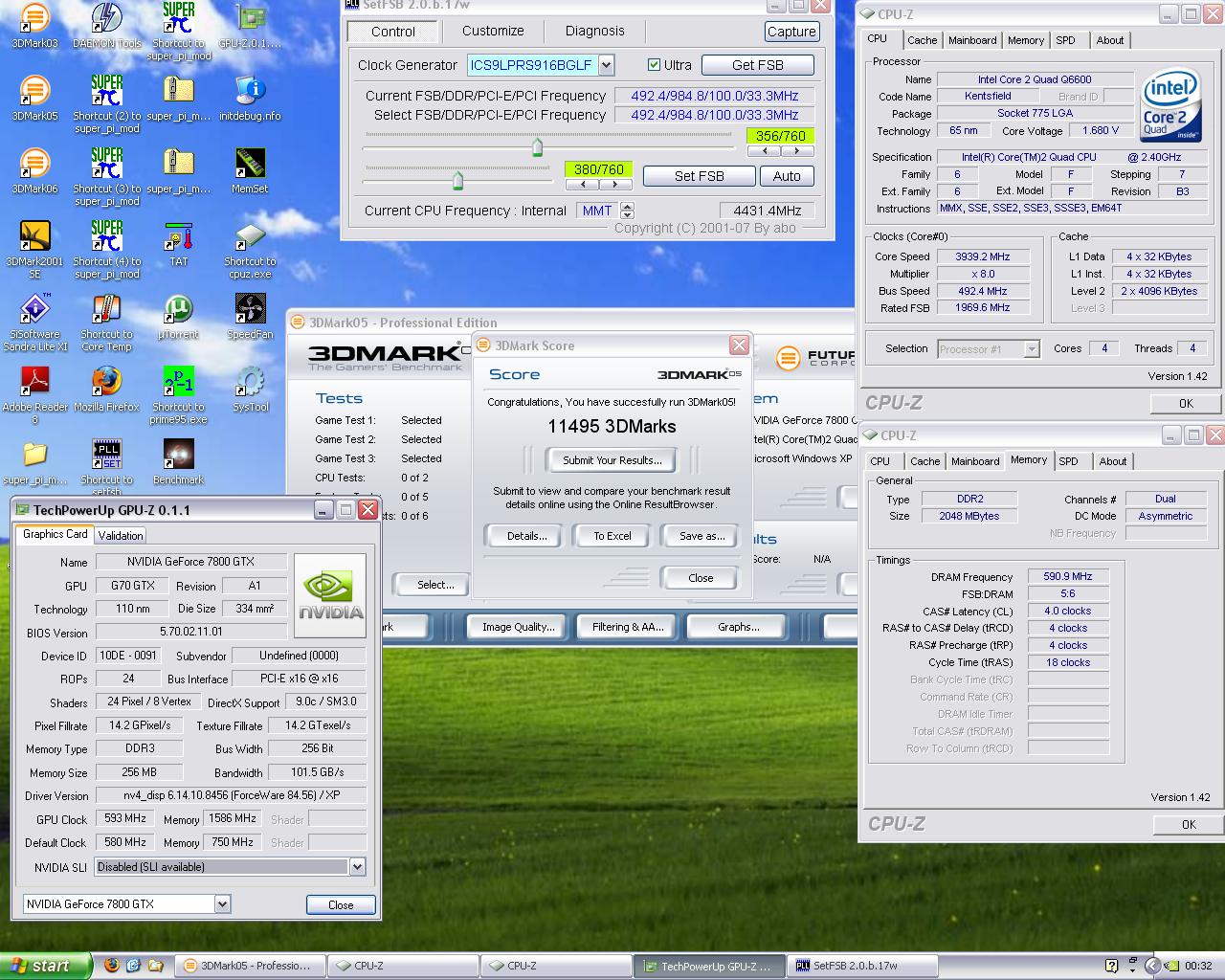
Task: Click the Auto button in SetFSB
Action: (x=787, y=176)
